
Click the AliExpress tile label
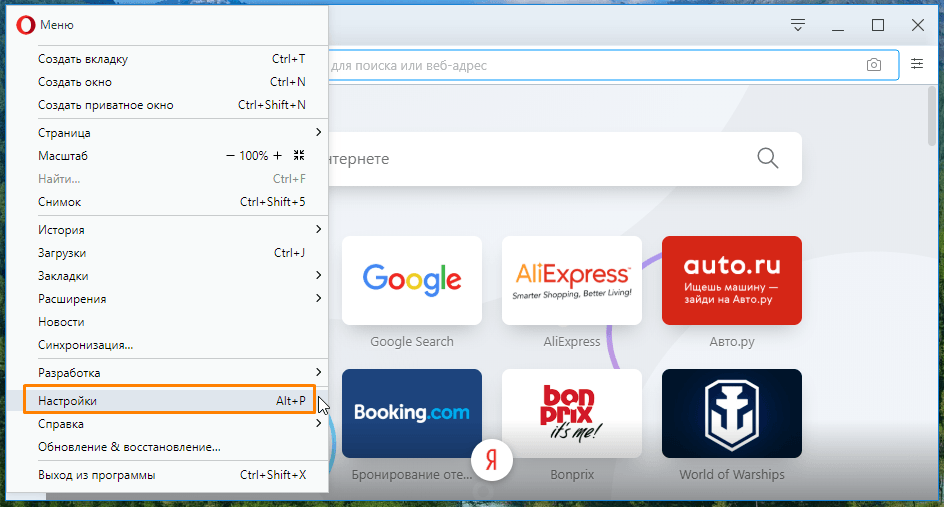572,341
